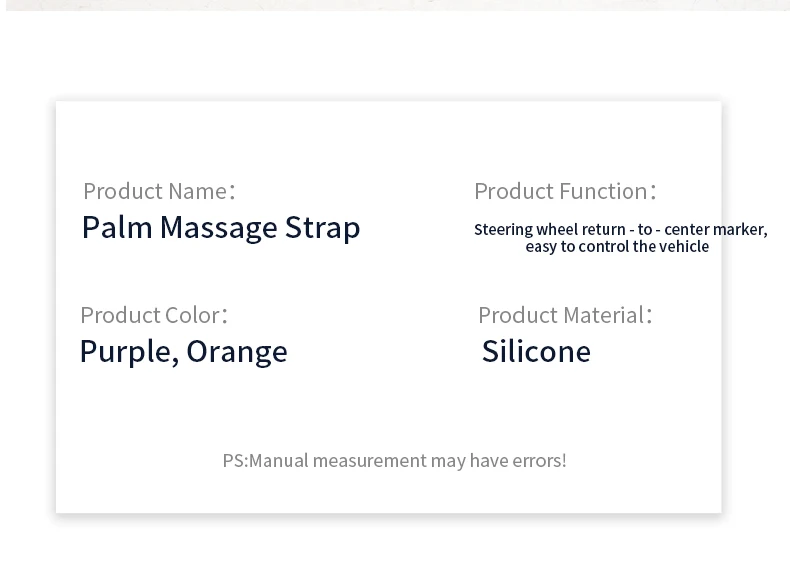Click the Product Material label

tap(565, 315)
